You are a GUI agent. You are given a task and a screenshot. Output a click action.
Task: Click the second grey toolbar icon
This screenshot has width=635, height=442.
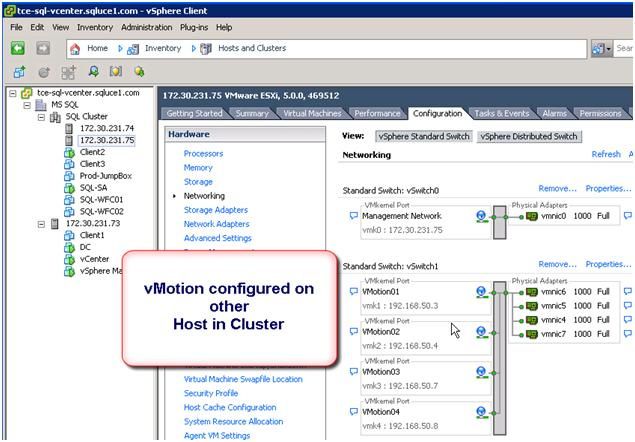point(44,72)
